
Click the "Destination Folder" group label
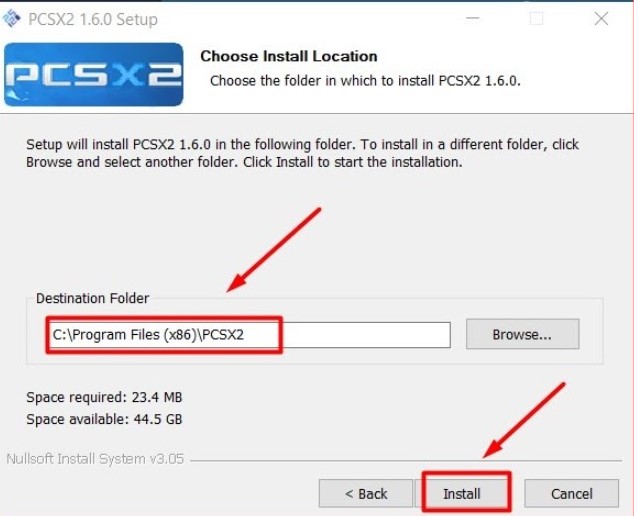[x=92, y=298]
